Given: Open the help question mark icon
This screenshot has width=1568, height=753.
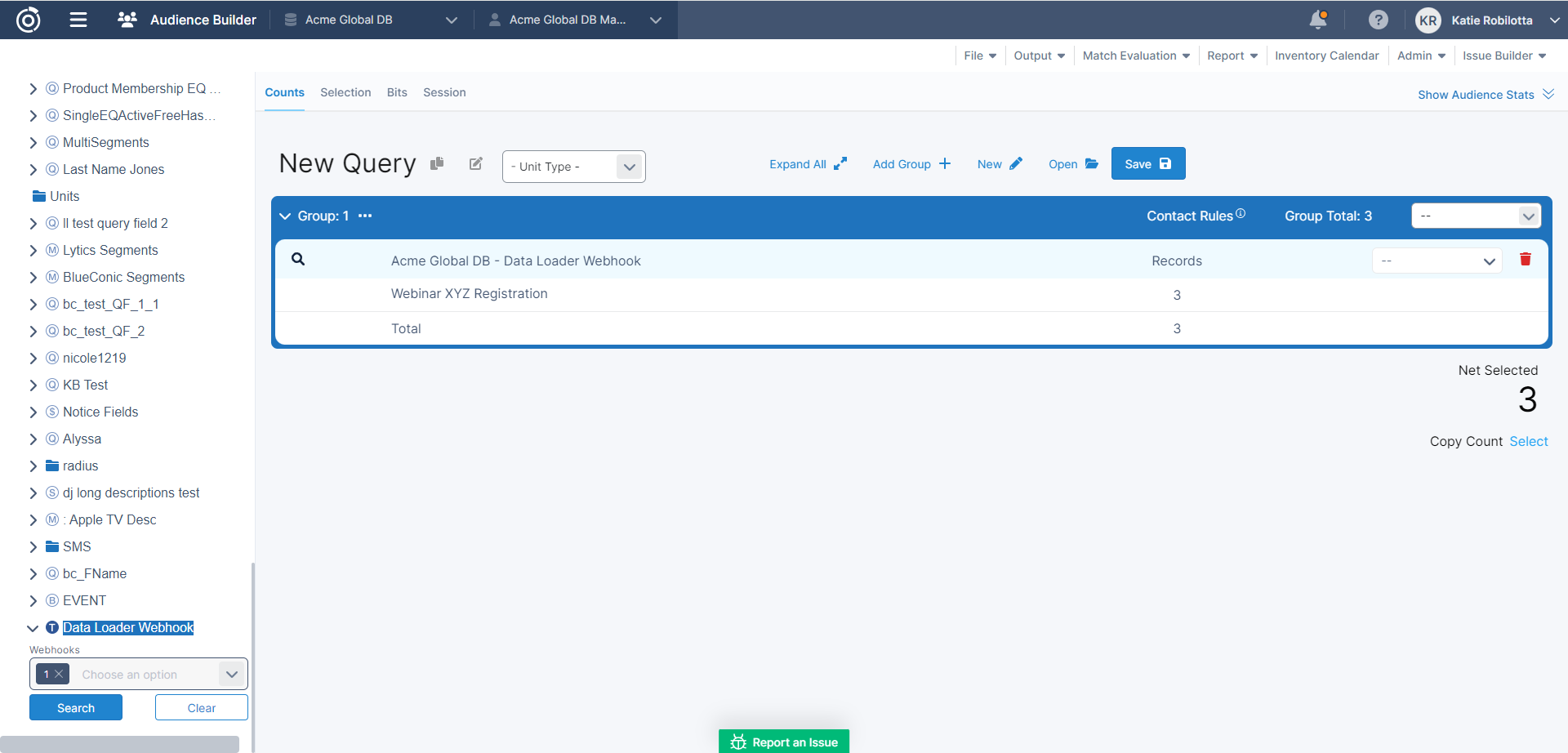Looking at the screenshot, I should [1378, 20].
